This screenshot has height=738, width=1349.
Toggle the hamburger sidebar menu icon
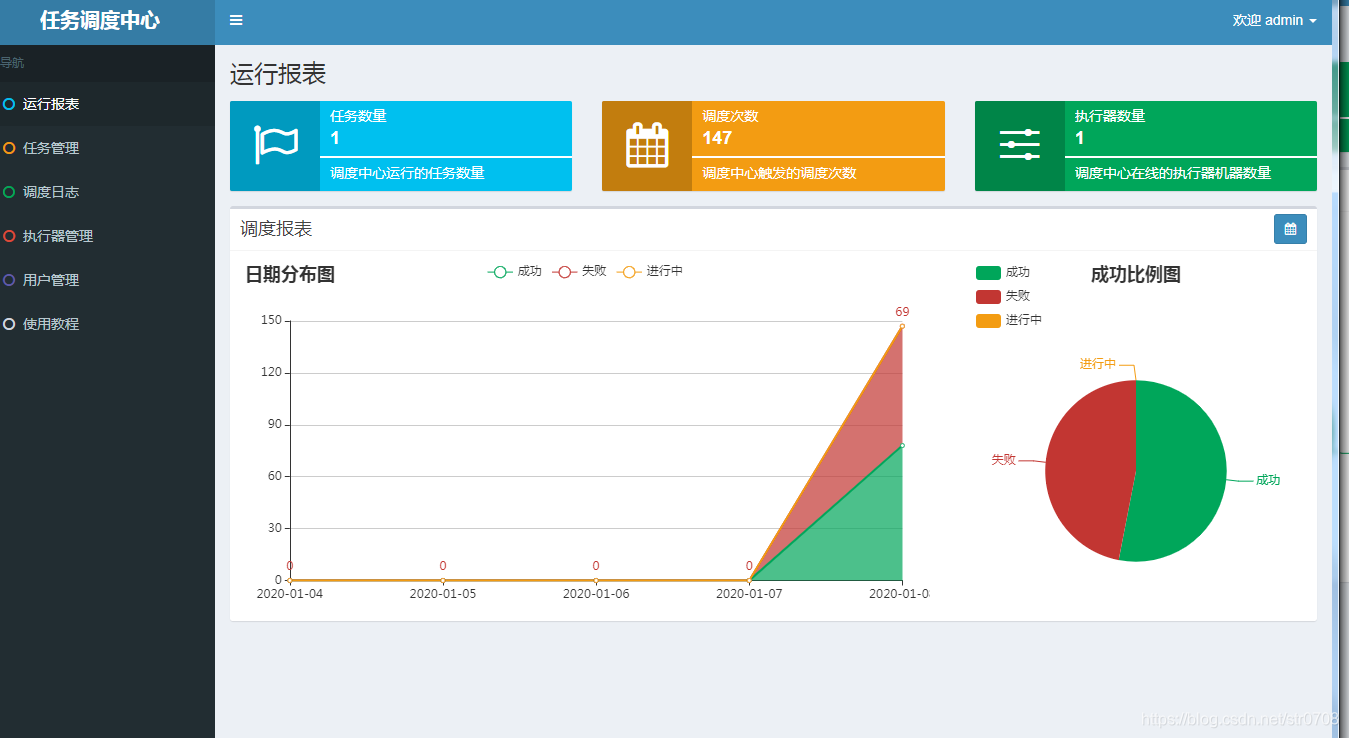(x=236, y=20)
